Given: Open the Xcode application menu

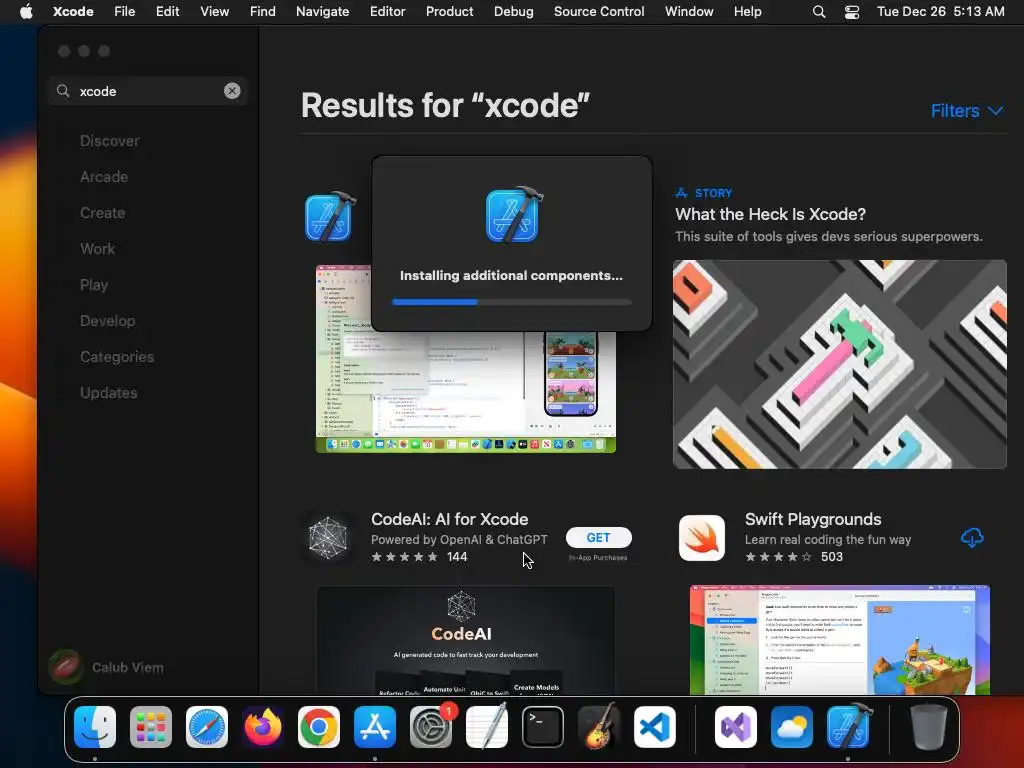Looking at the screenshot, I should pyautogui.click(x=73, y=12).
